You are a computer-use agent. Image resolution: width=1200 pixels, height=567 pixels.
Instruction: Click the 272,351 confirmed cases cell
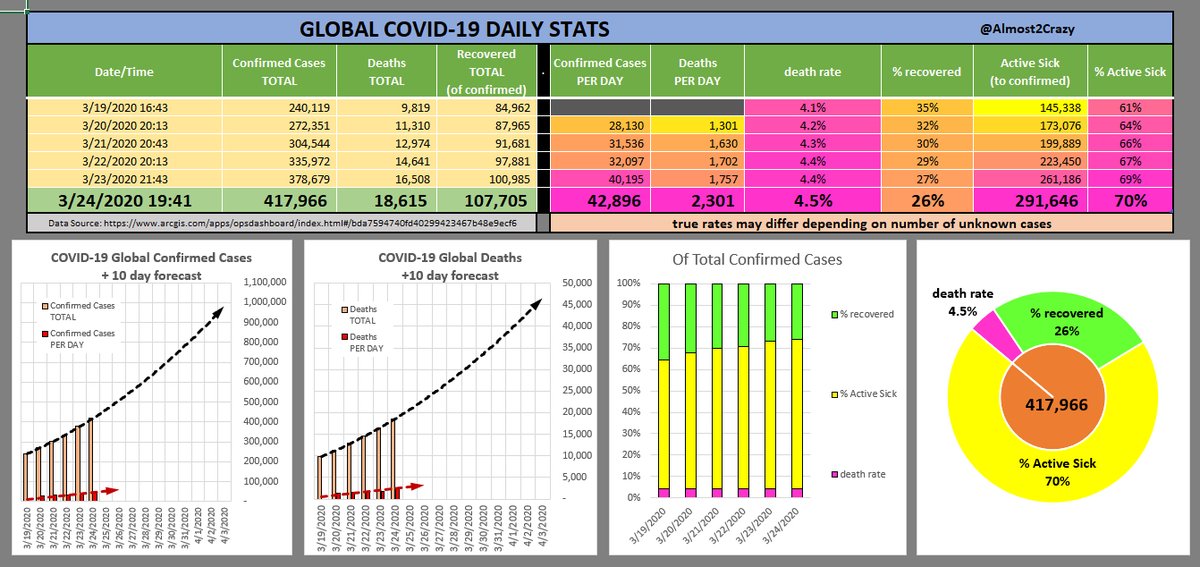click(x=277, y=126)
